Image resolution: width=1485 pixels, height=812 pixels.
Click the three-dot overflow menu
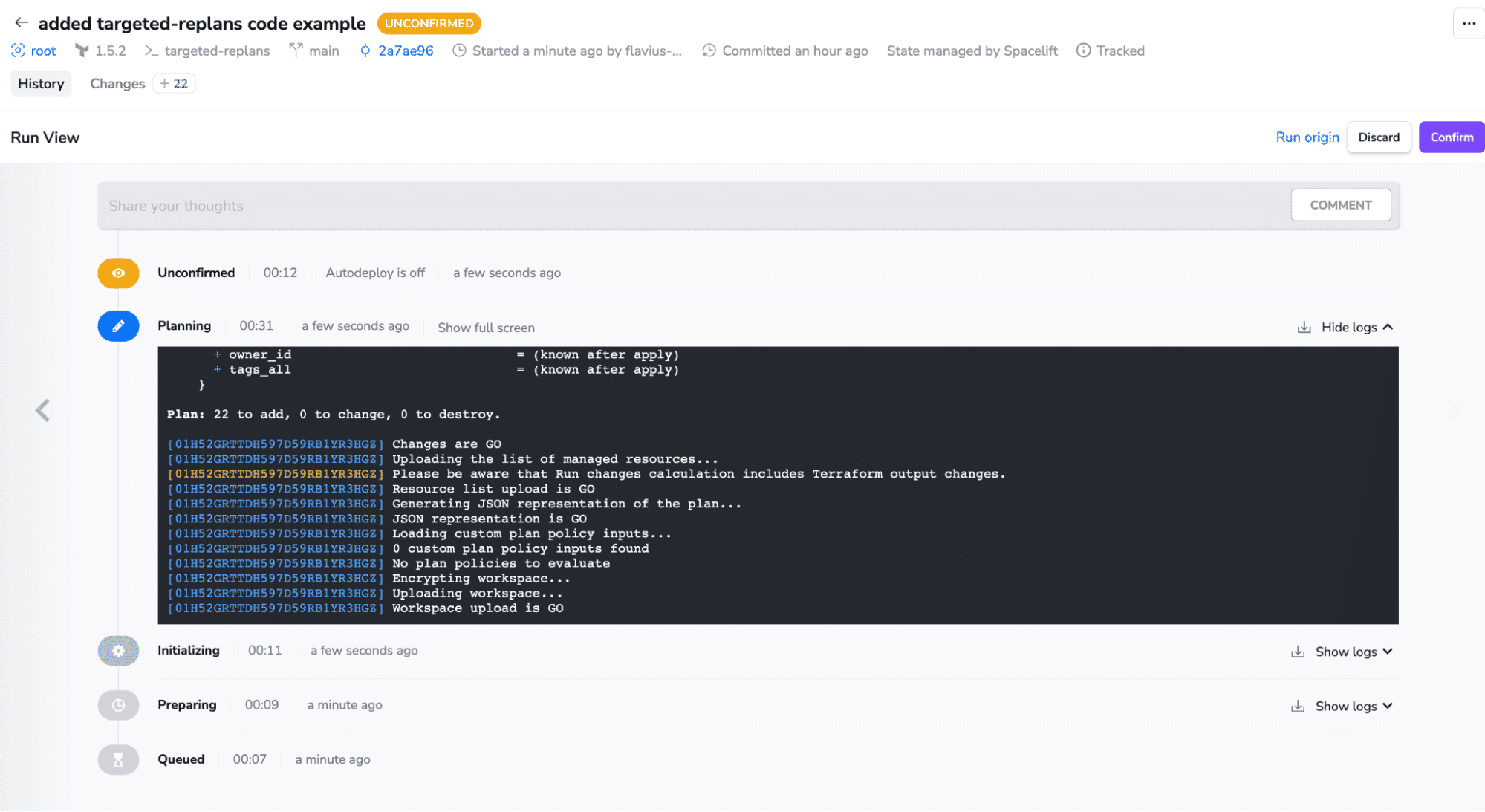click(x=1469, y=23)
